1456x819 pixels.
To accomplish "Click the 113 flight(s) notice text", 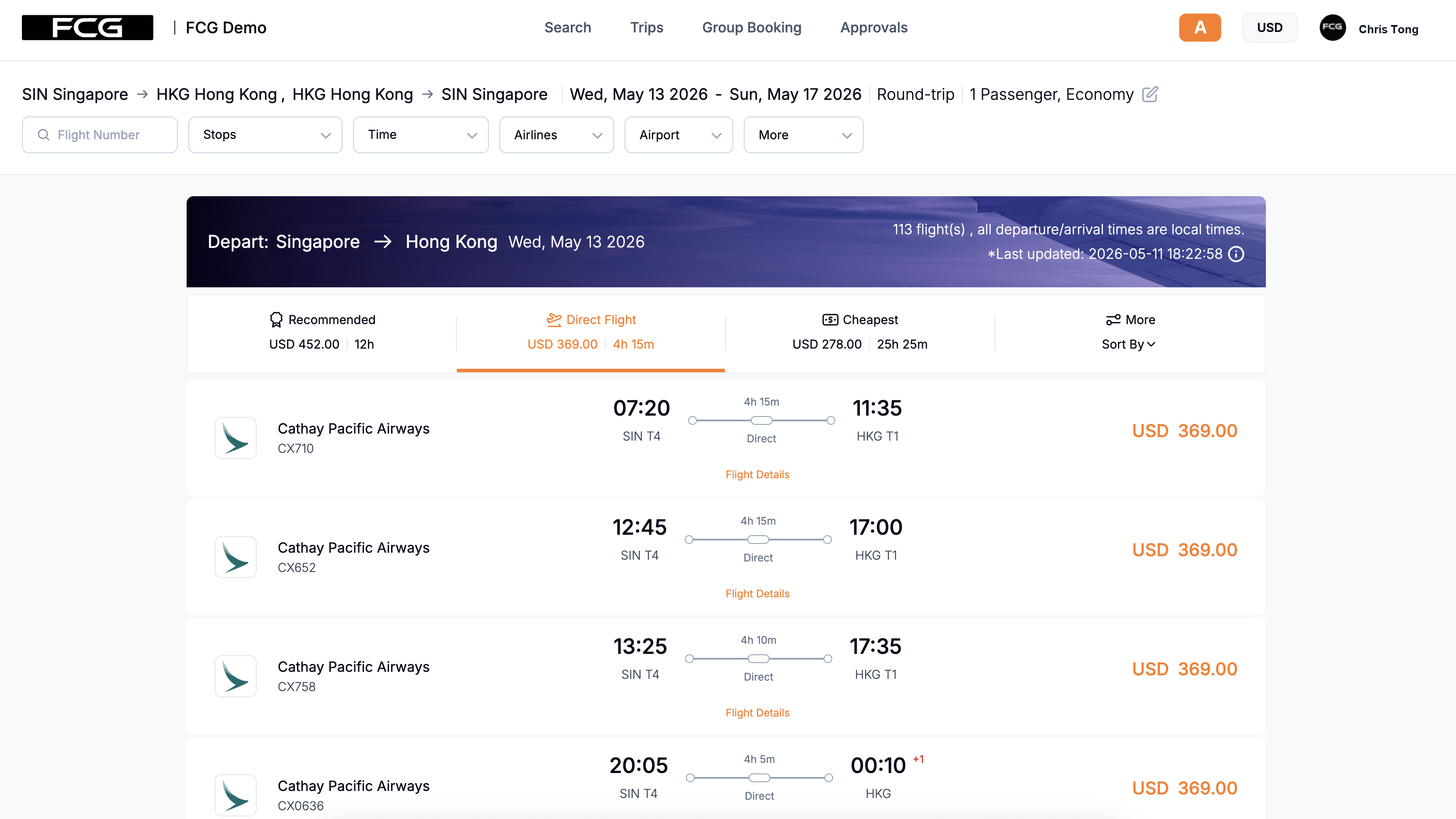I will pyautogui.click(x=1068, y=229).
